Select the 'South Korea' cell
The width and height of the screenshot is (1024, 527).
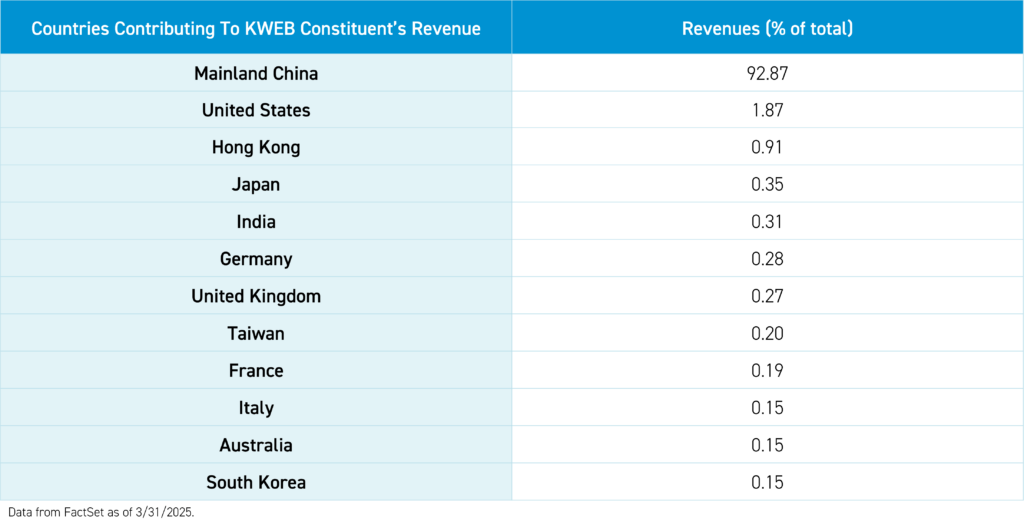click(x=256, y=483)
